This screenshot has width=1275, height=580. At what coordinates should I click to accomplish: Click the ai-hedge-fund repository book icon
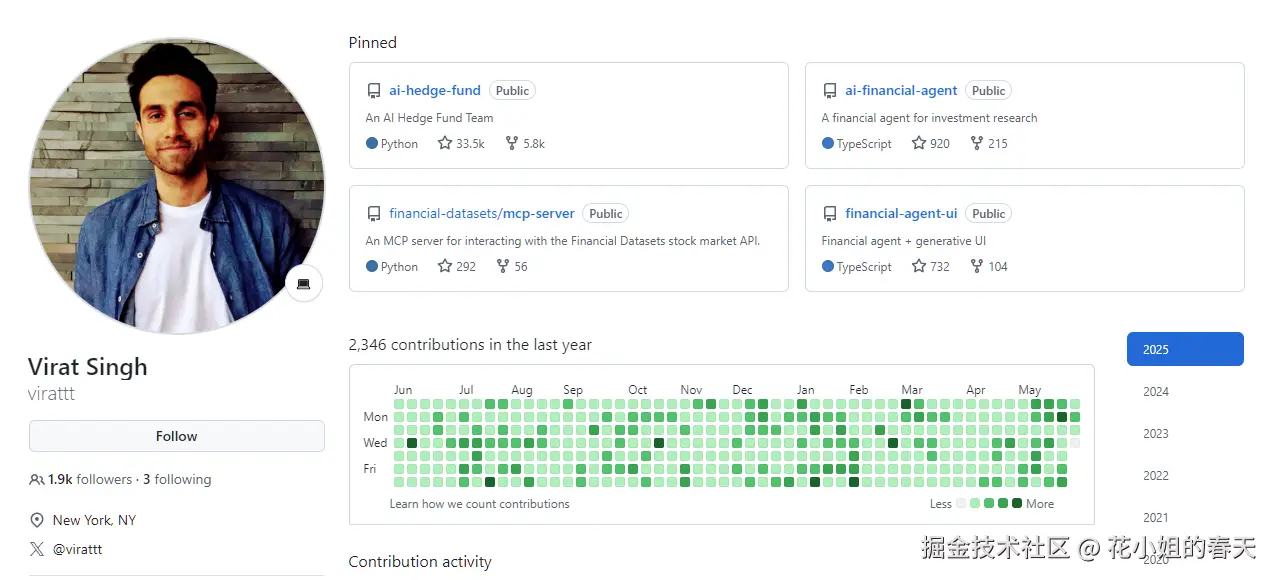pos(374,91)
